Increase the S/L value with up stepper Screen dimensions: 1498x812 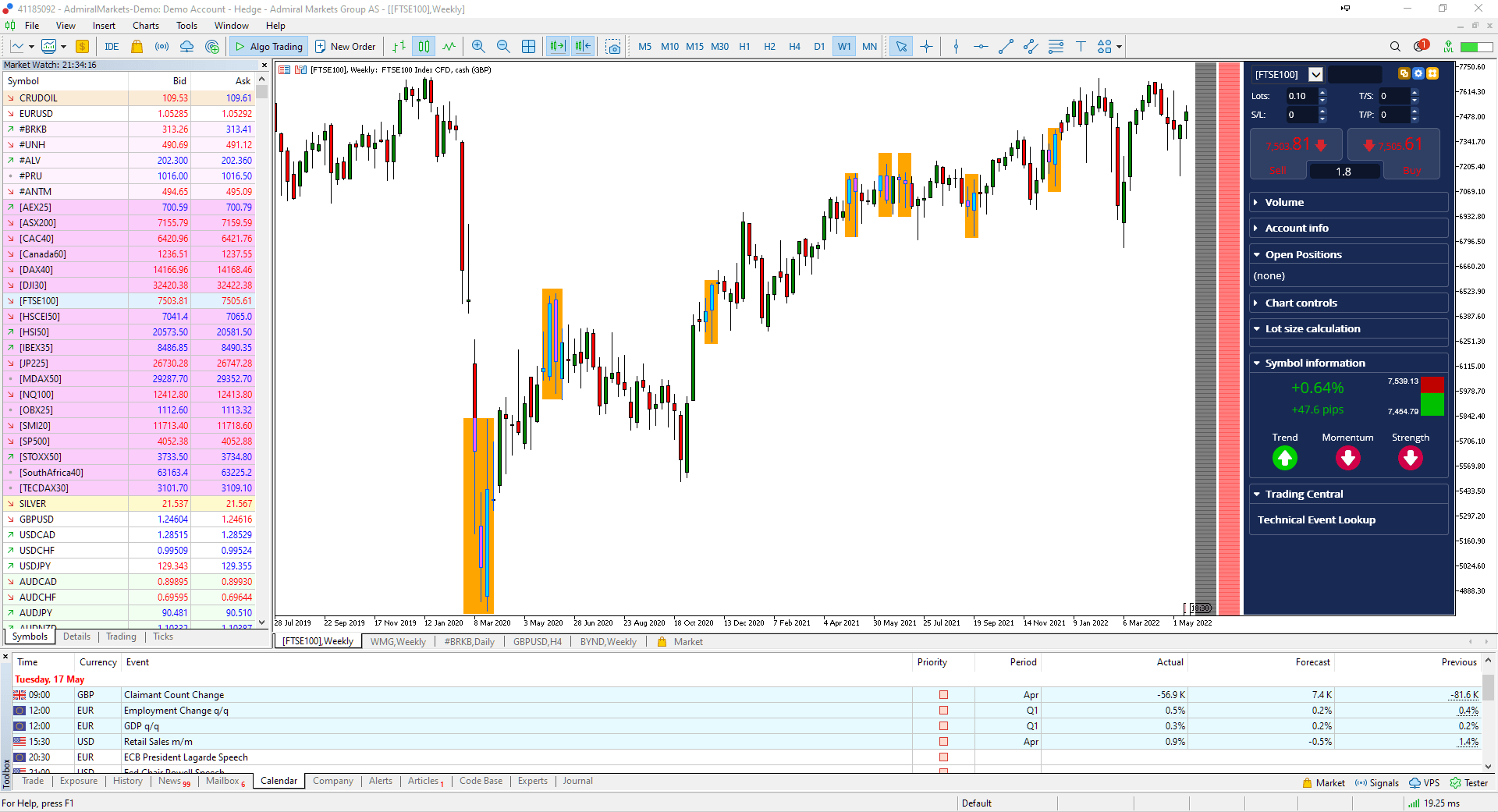(x=1322, y=111)
